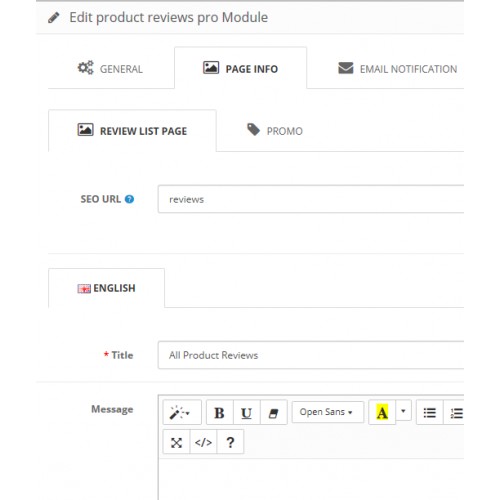The height and width of the screenshot is (500, 500).
Task: Select the Review List Page tab
Action: pos(132,131)
